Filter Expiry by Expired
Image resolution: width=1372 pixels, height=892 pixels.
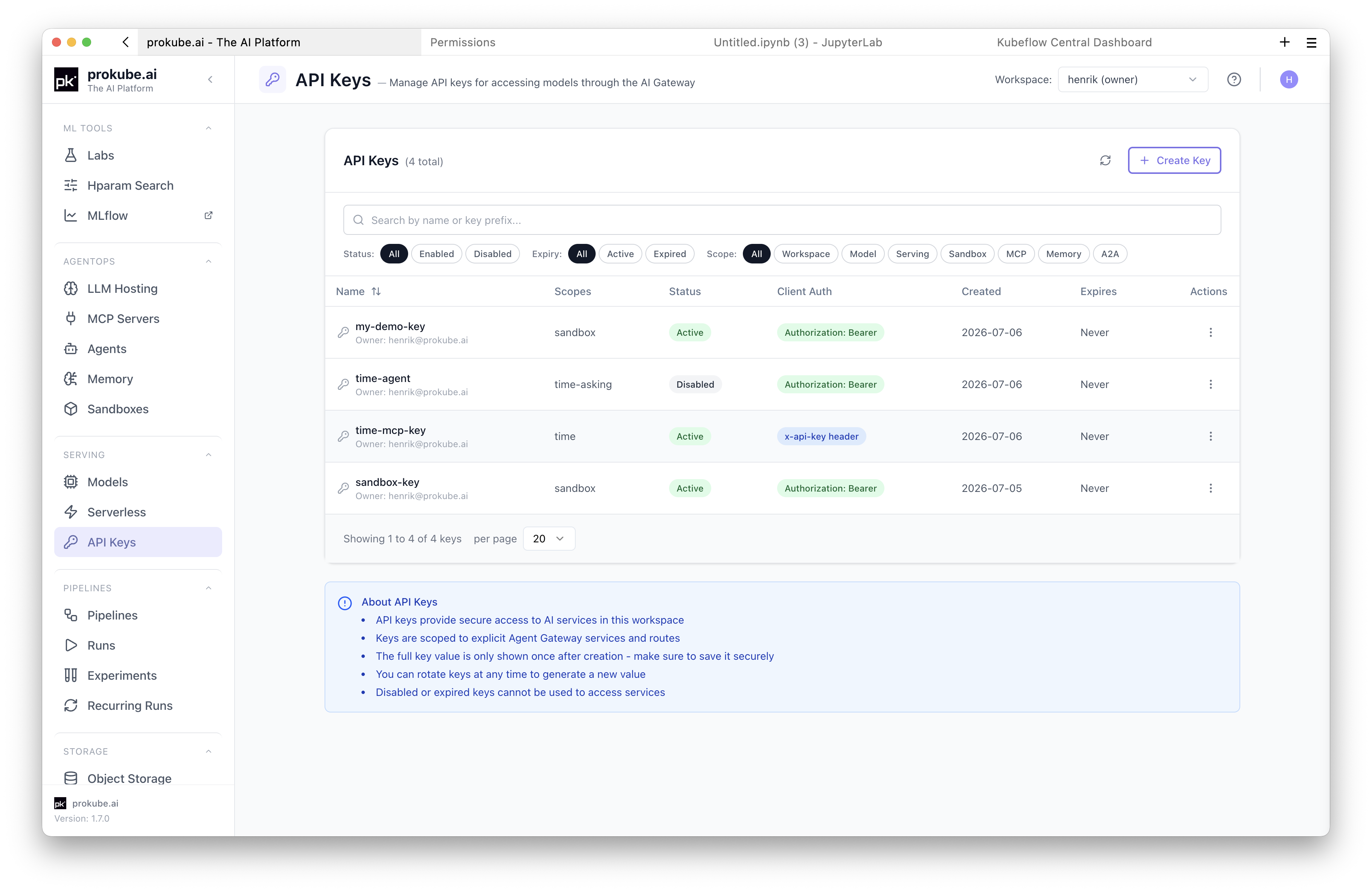[669, 254]
